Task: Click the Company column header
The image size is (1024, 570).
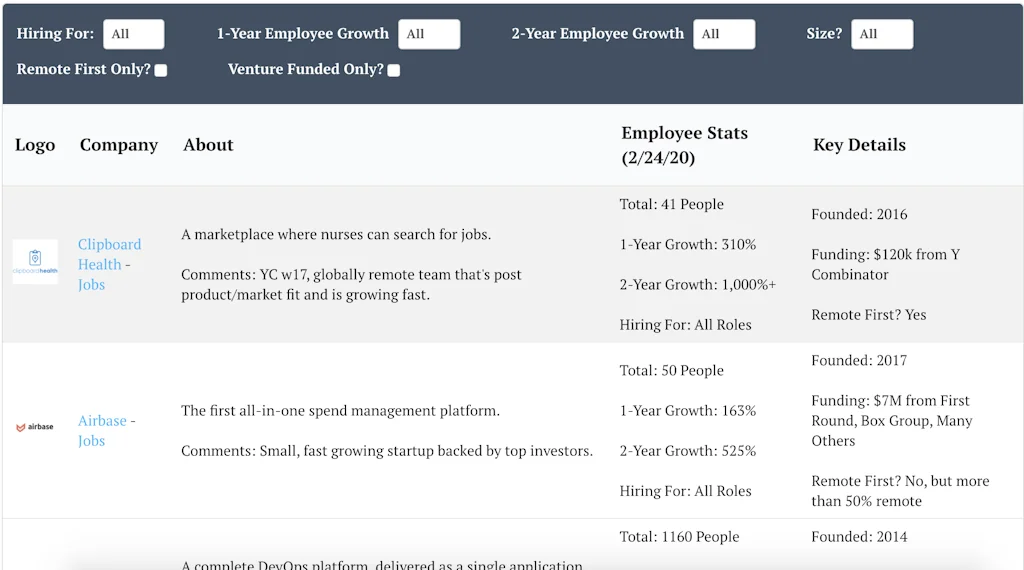Action: [x=119, y=145]
